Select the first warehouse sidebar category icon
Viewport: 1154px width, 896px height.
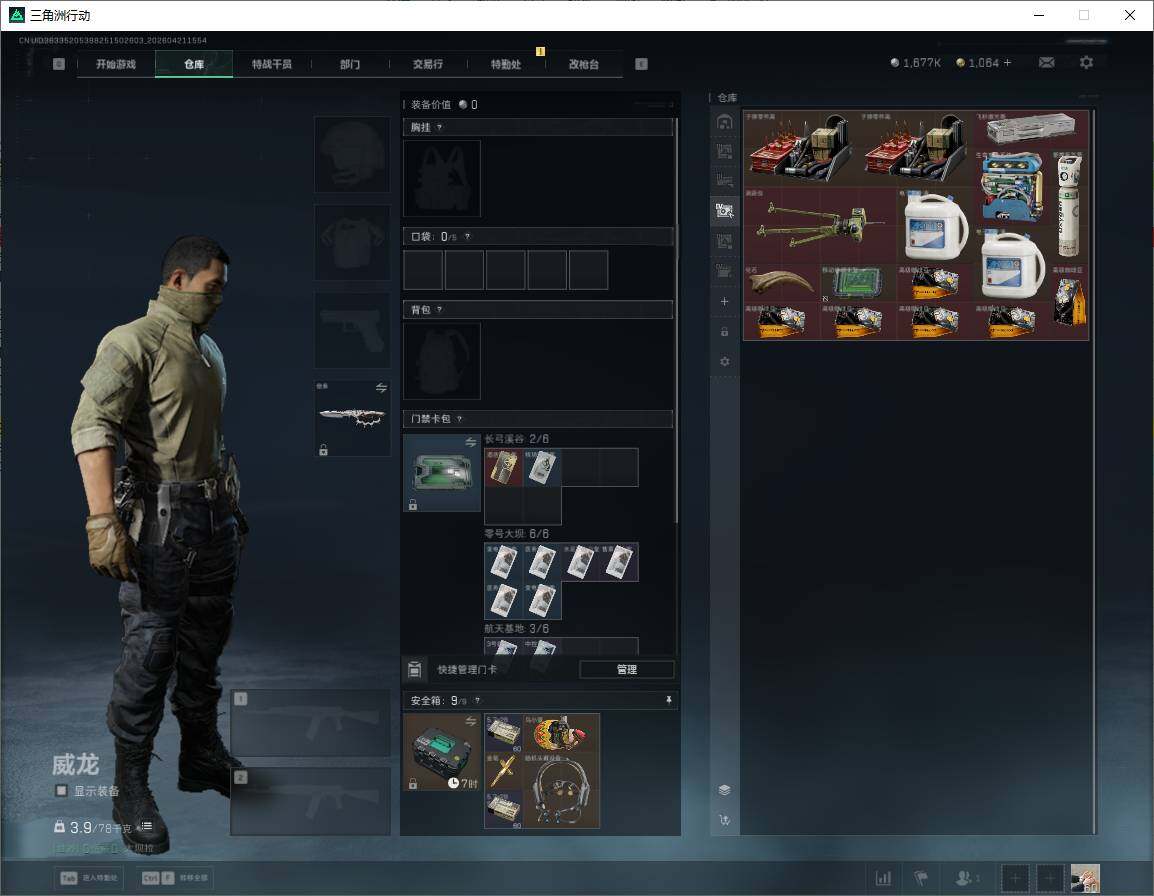(724, 122)
